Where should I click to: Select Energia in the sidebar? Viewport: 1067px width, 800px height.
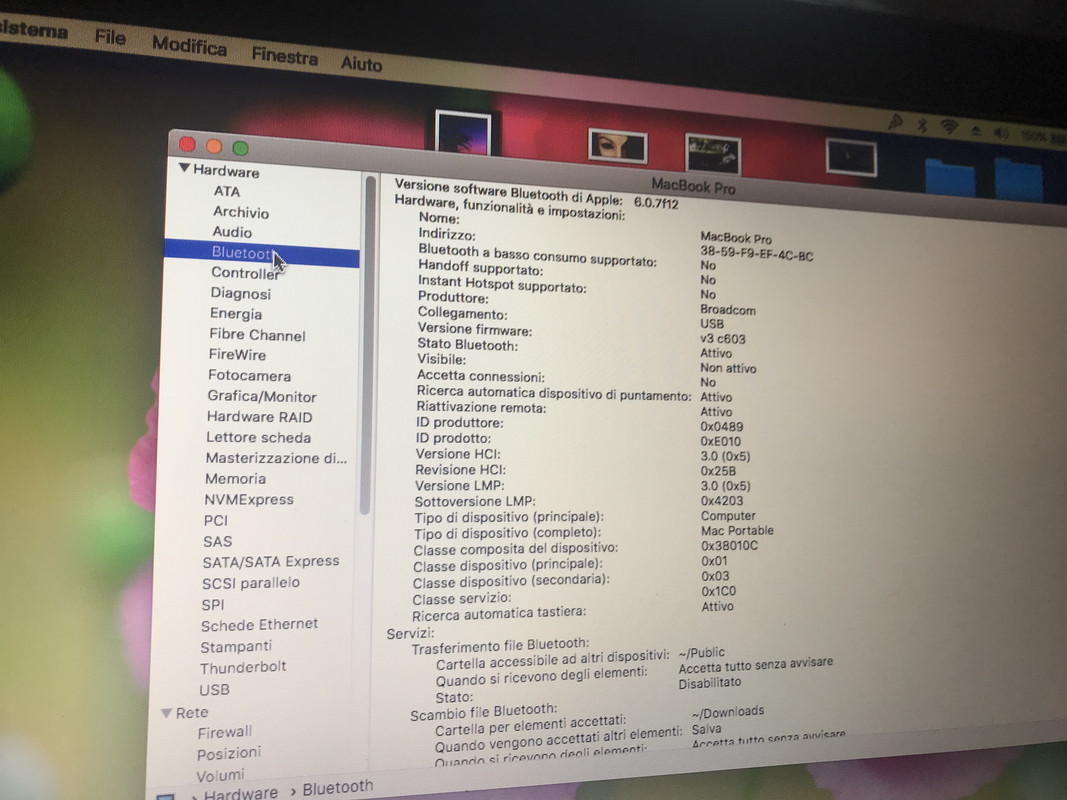click(x=235, y=314)
